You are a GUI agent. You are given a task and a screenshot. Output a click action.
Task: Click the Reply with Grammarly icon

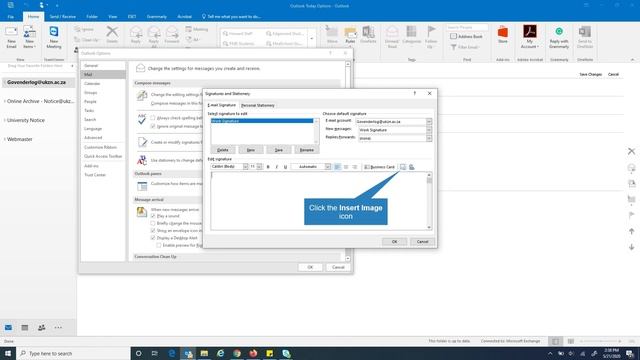[559, 37]
